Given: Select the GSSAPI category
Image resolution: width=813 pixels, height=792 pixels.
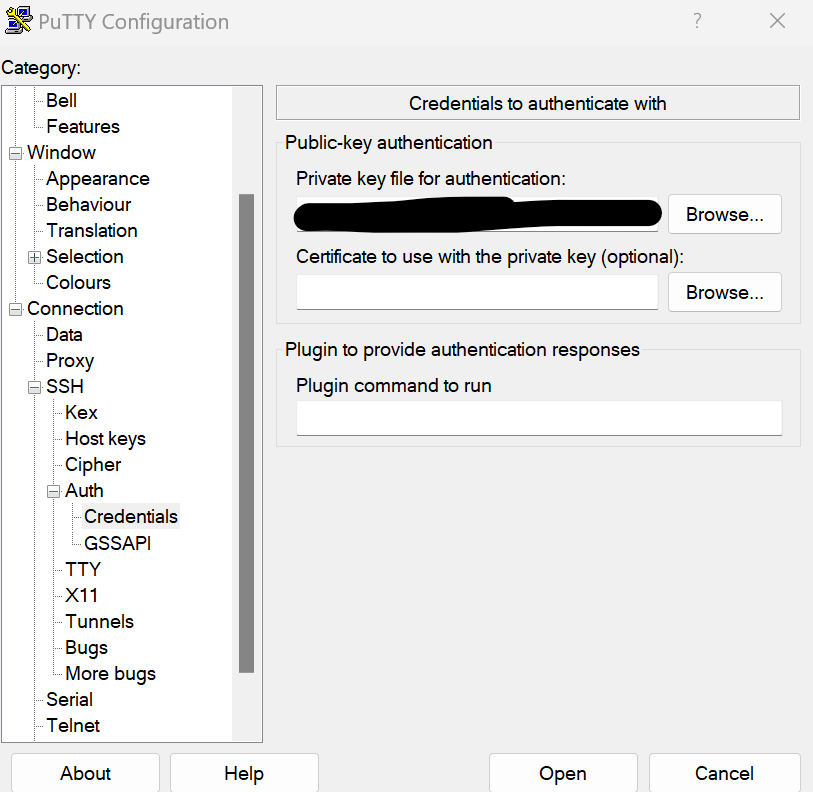Looking at the screenshot, I should pyautogui.click(x=117, y=543).
